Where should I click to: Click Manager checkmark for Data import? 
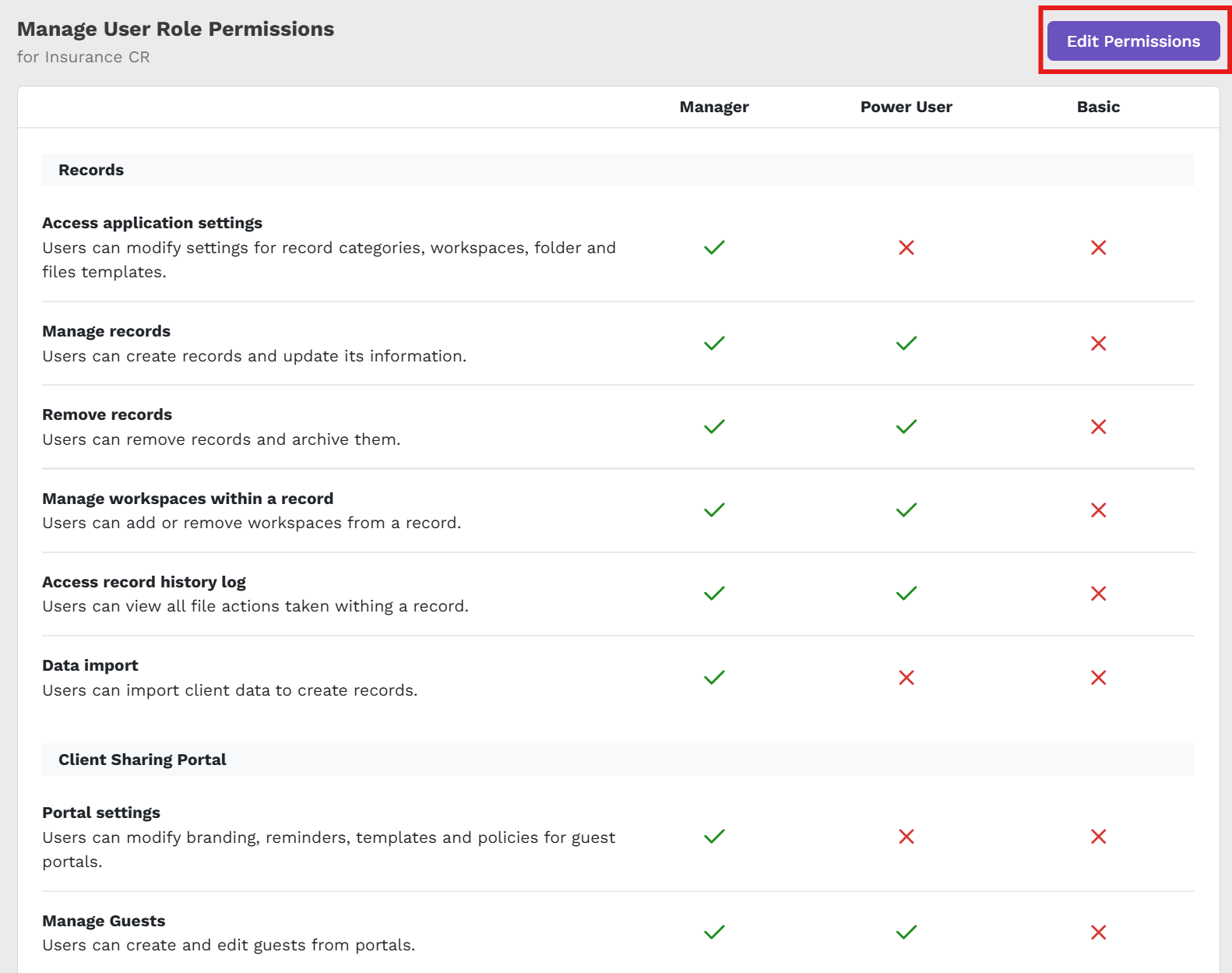714,678
